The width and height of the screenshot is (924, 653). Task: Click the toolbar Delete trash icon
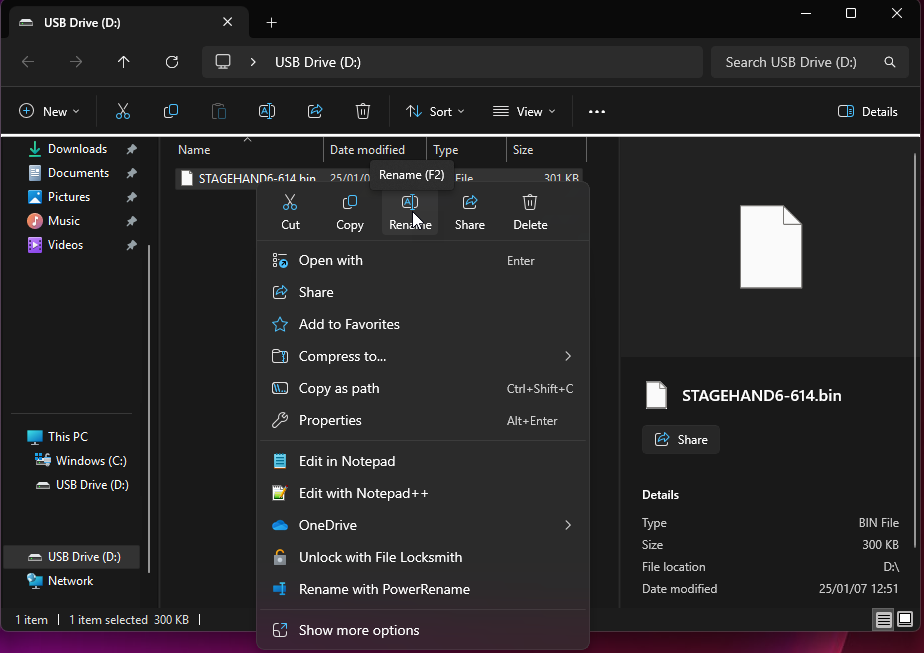(363, 112)
